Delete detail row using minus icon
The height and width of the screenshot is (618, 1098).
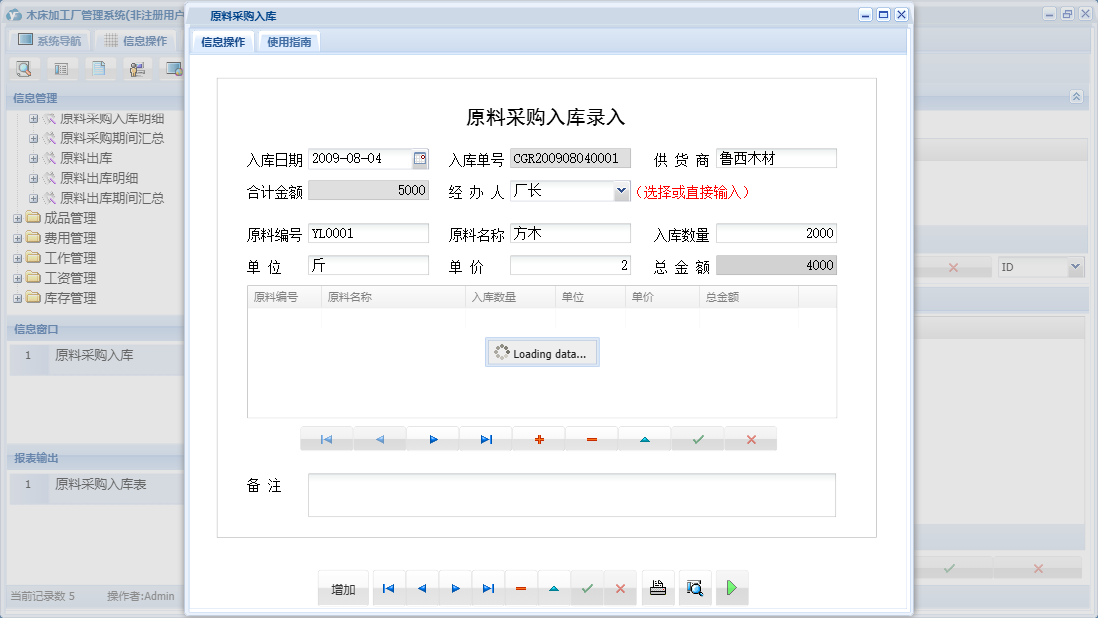591,438
